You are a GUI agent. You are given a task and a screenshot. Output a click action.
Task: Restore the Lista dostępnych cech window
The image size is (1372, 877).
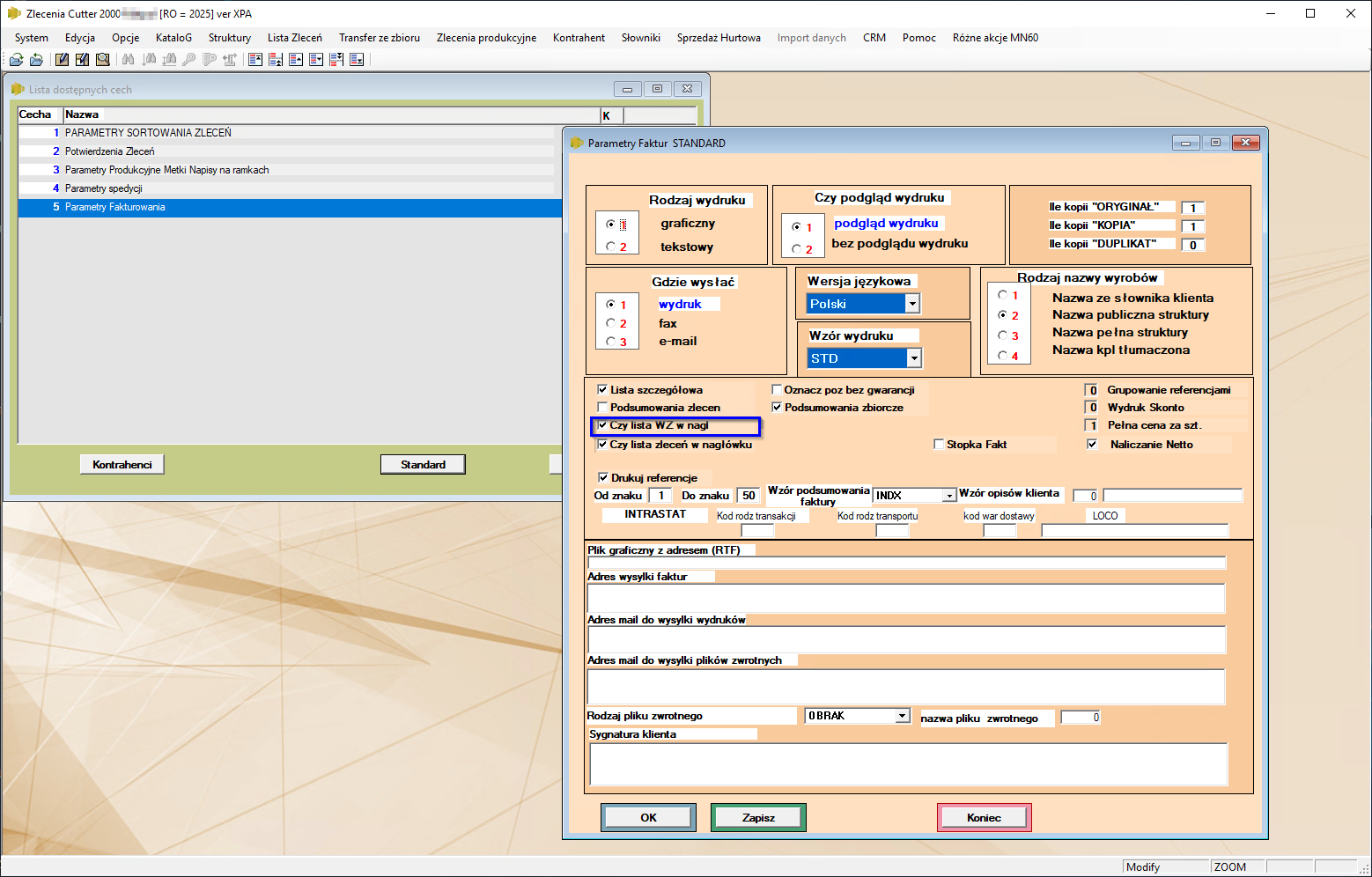657,89
